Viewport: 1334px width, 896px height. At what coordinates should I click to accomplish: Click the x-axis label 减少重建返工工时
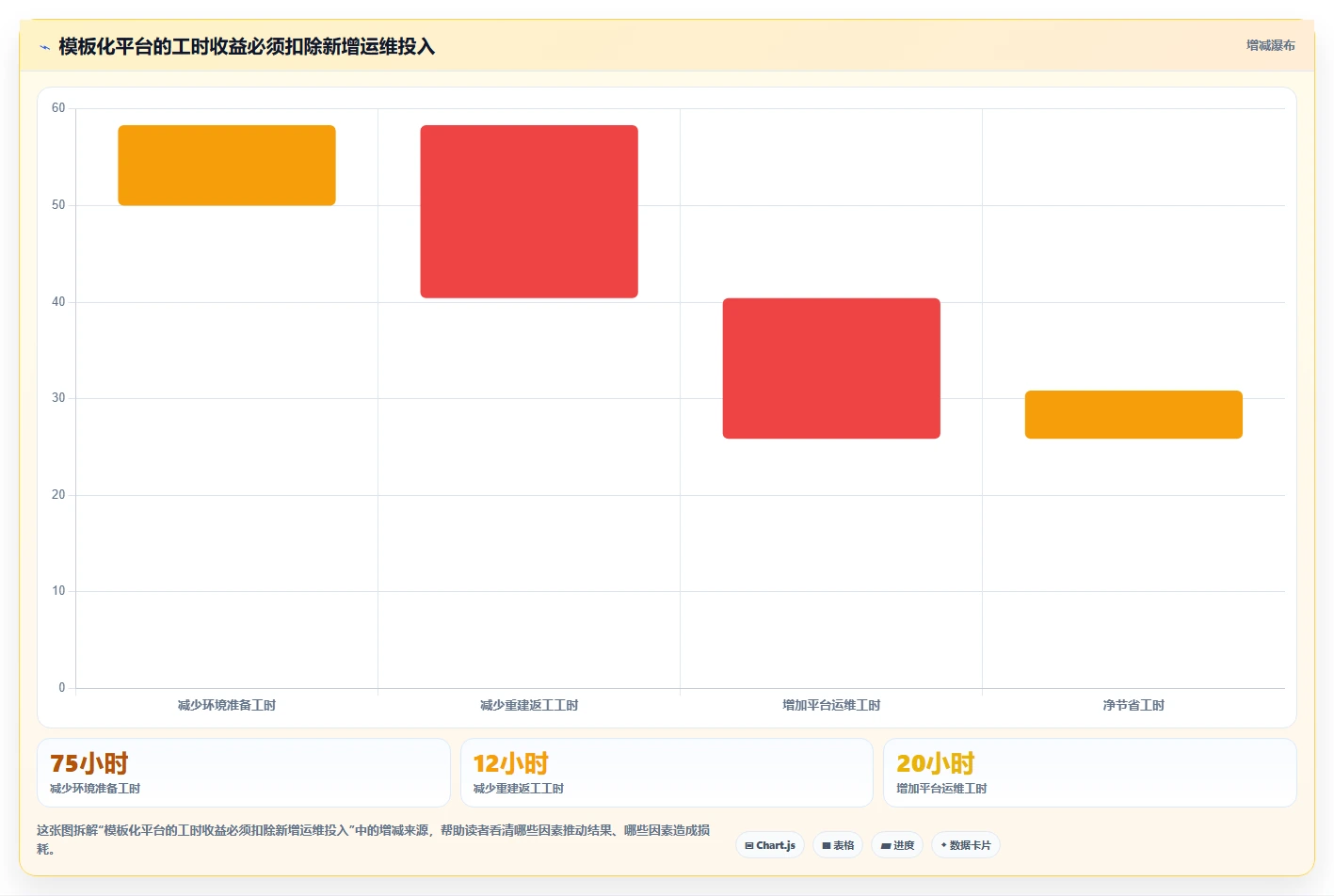click(529, 705)
